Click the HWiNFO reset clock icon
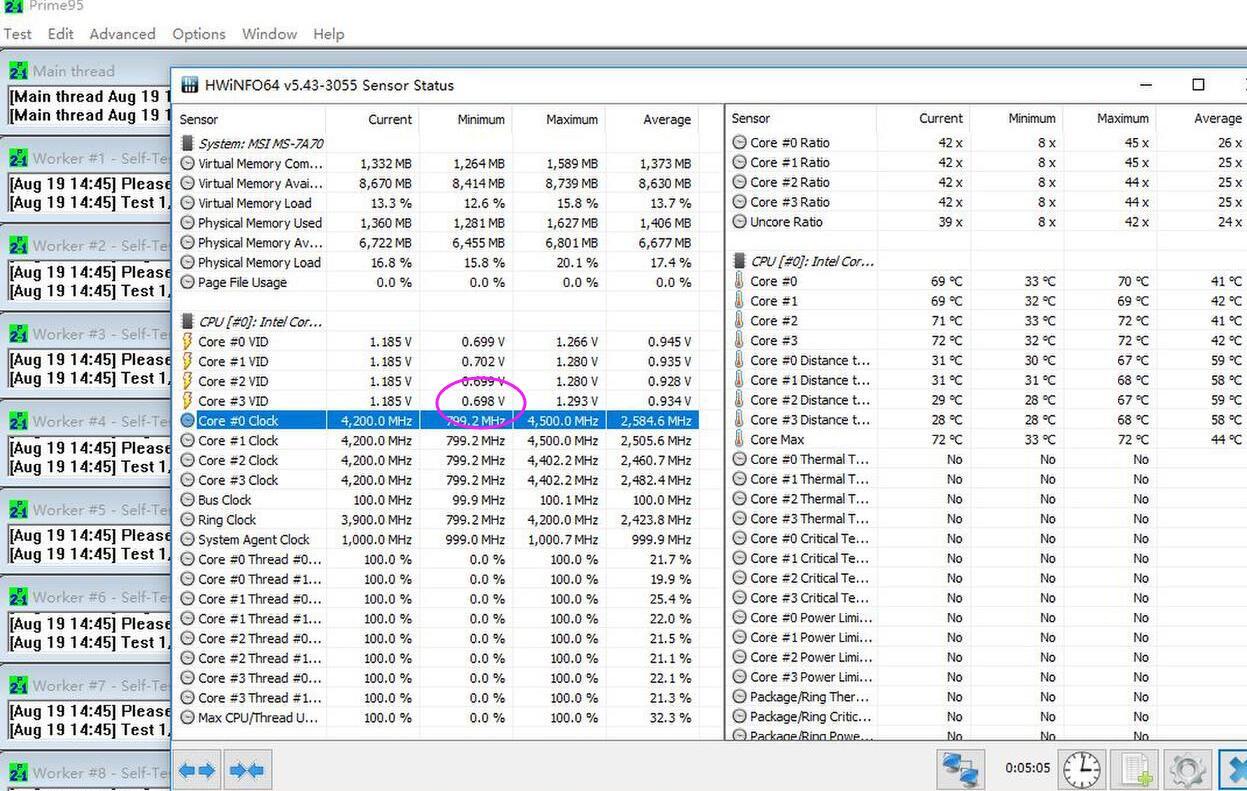The height and width of the screenshot is (791, 1247). click(1081, 769)
